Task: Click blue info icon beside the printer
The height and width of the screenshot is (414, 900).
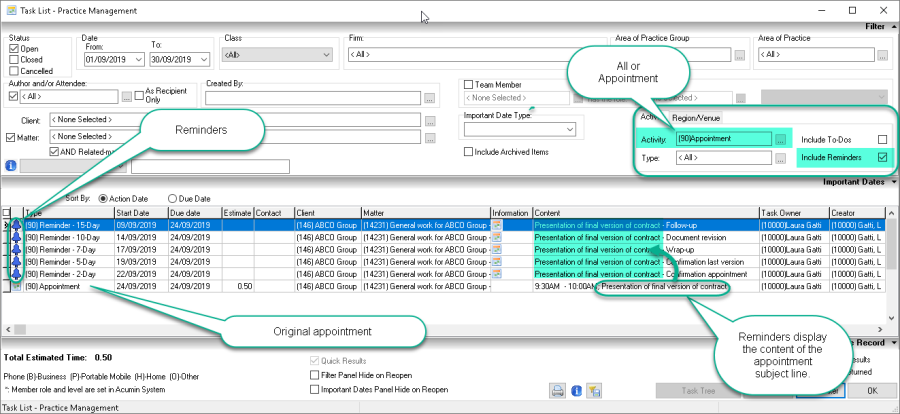Action: [x=577, y=391]
